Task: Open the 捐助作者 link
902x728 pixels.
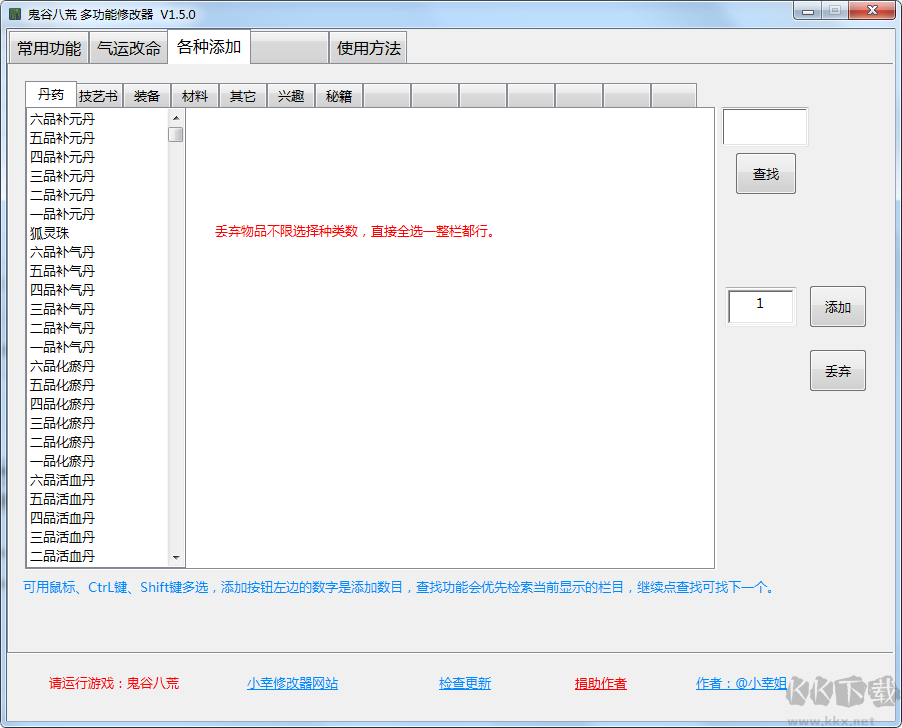Action: tap(601, 683)
